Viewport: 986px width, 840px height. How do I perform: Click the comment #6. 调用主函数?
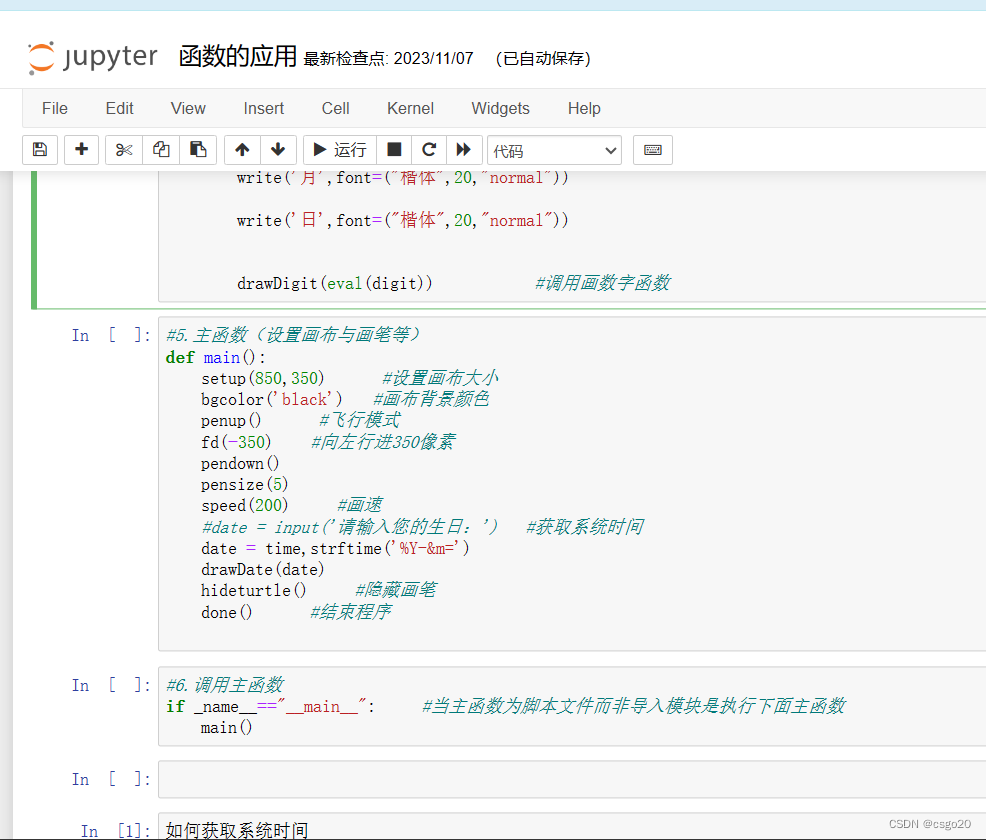click(225, 685)
